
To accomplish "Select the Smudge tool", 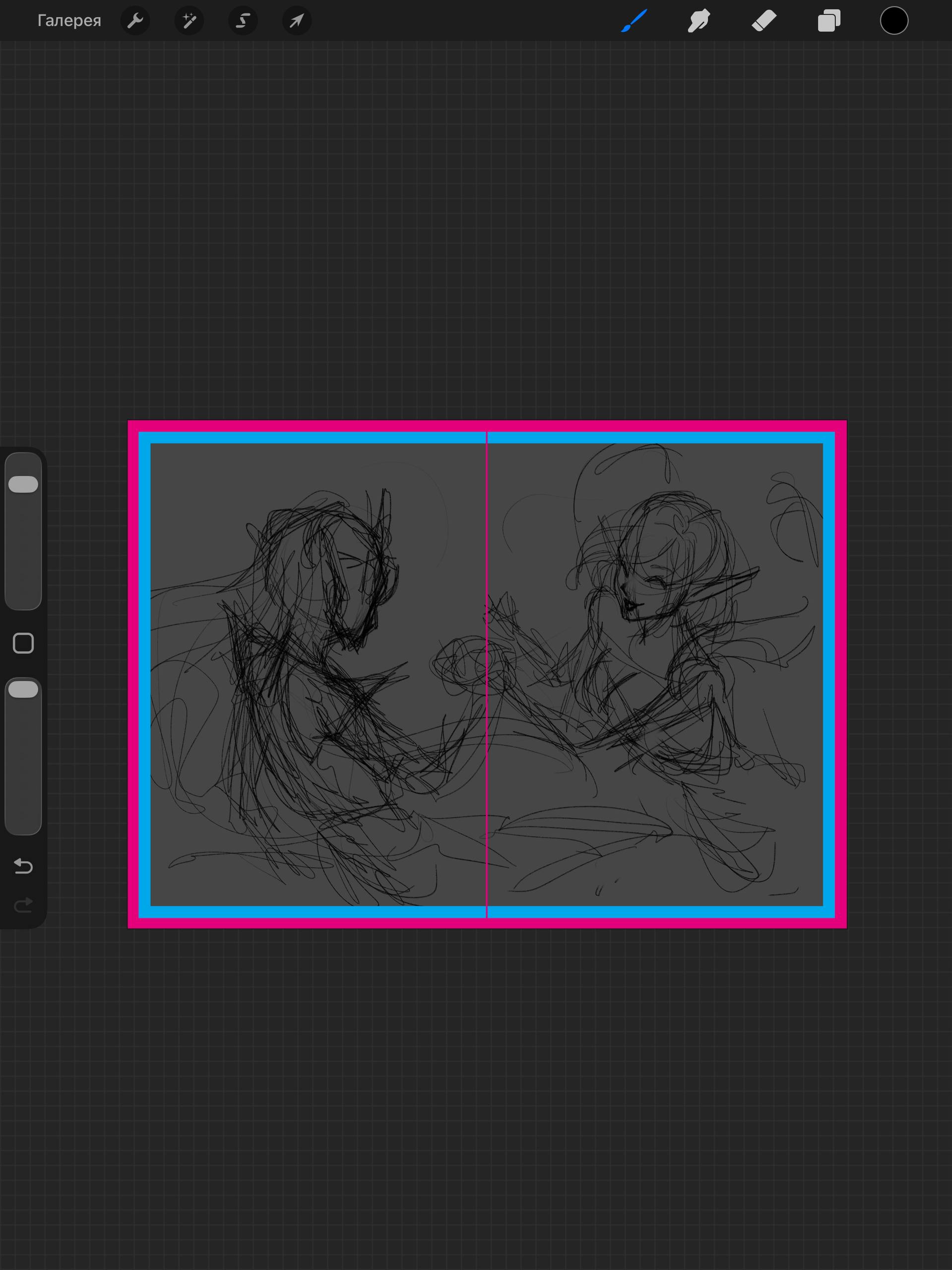I will [699, 21].
